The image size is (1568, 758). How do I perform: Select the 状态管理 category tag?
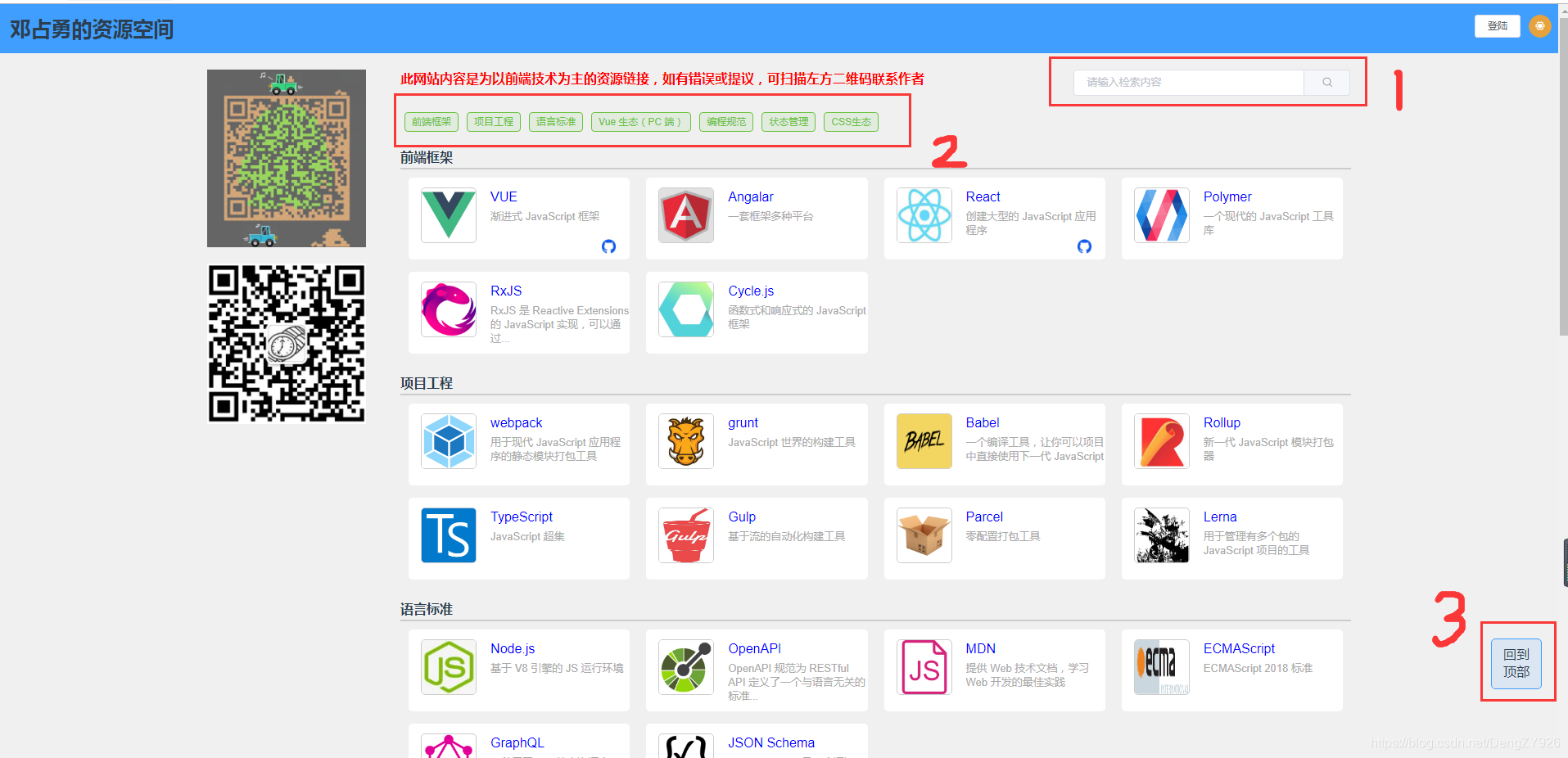[789, 122]
